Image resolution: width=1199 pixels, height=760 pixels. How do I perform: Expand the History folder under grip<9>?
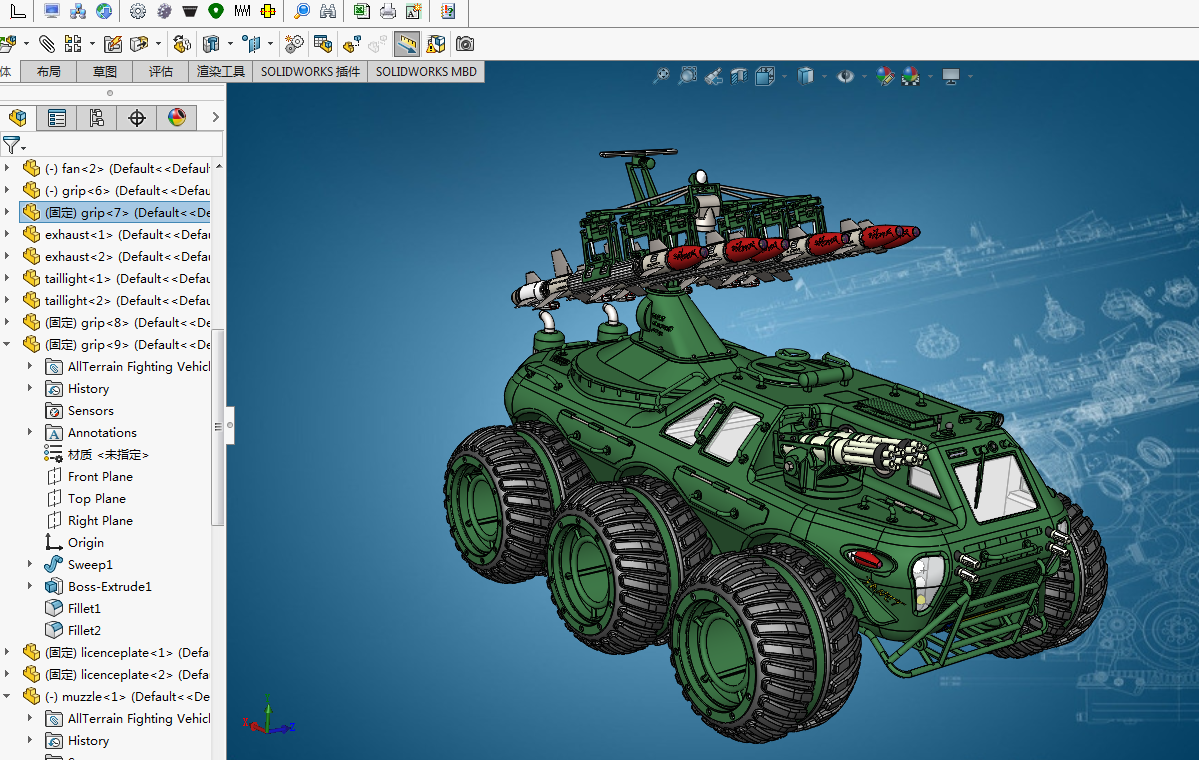click(30, 388)
